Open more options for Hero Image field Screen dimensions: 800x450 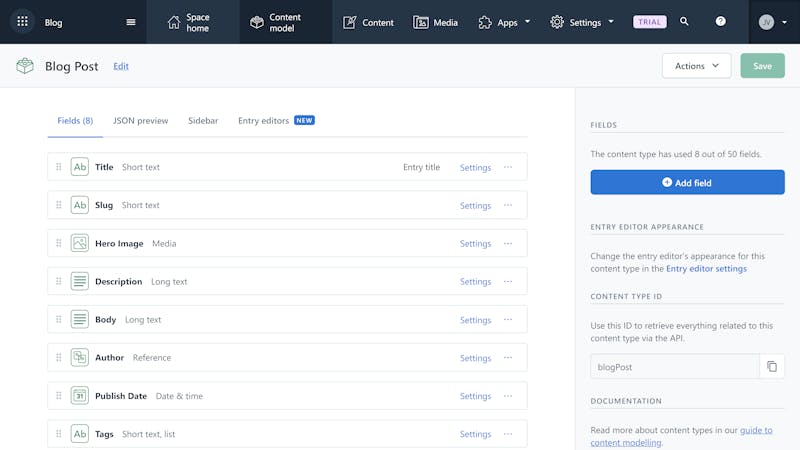[x=508, y=243]
